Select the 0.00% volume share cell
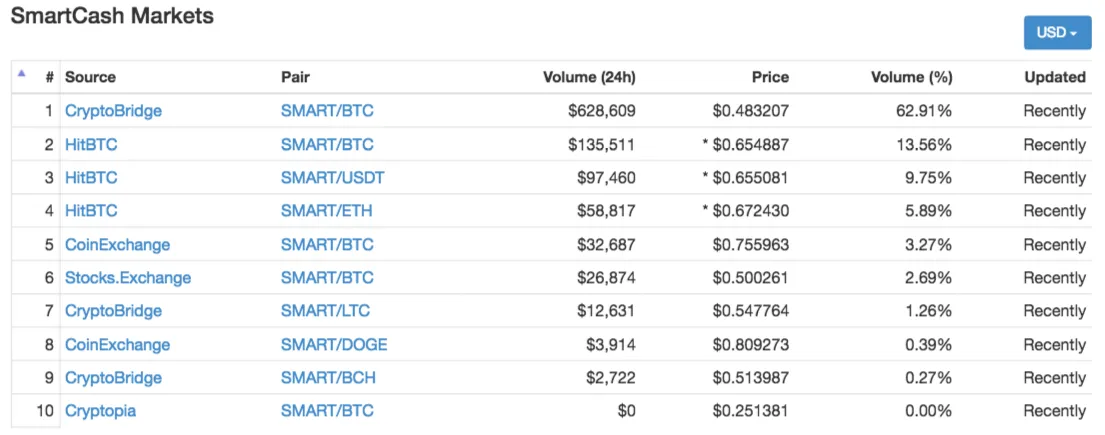 [928, 411]
